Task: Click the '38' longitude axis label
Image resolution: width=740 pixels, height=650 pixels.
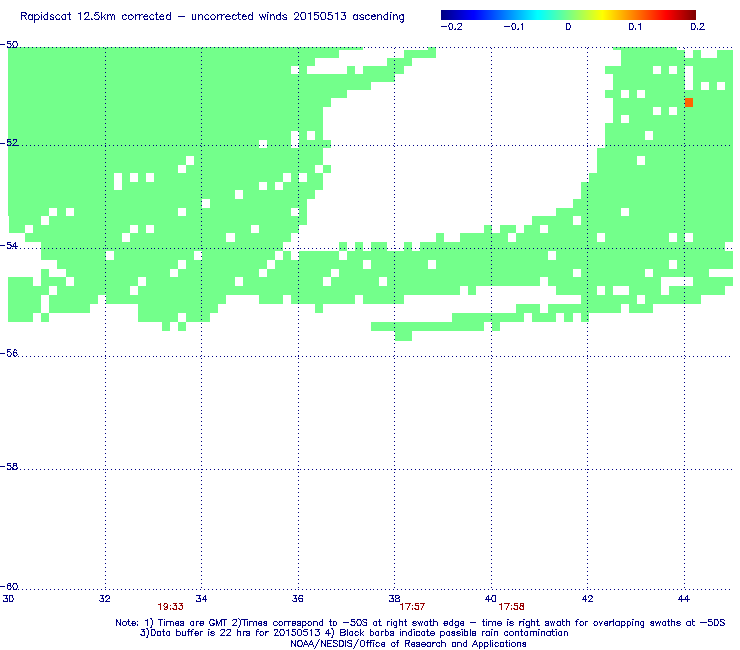Action: (395, 599)
